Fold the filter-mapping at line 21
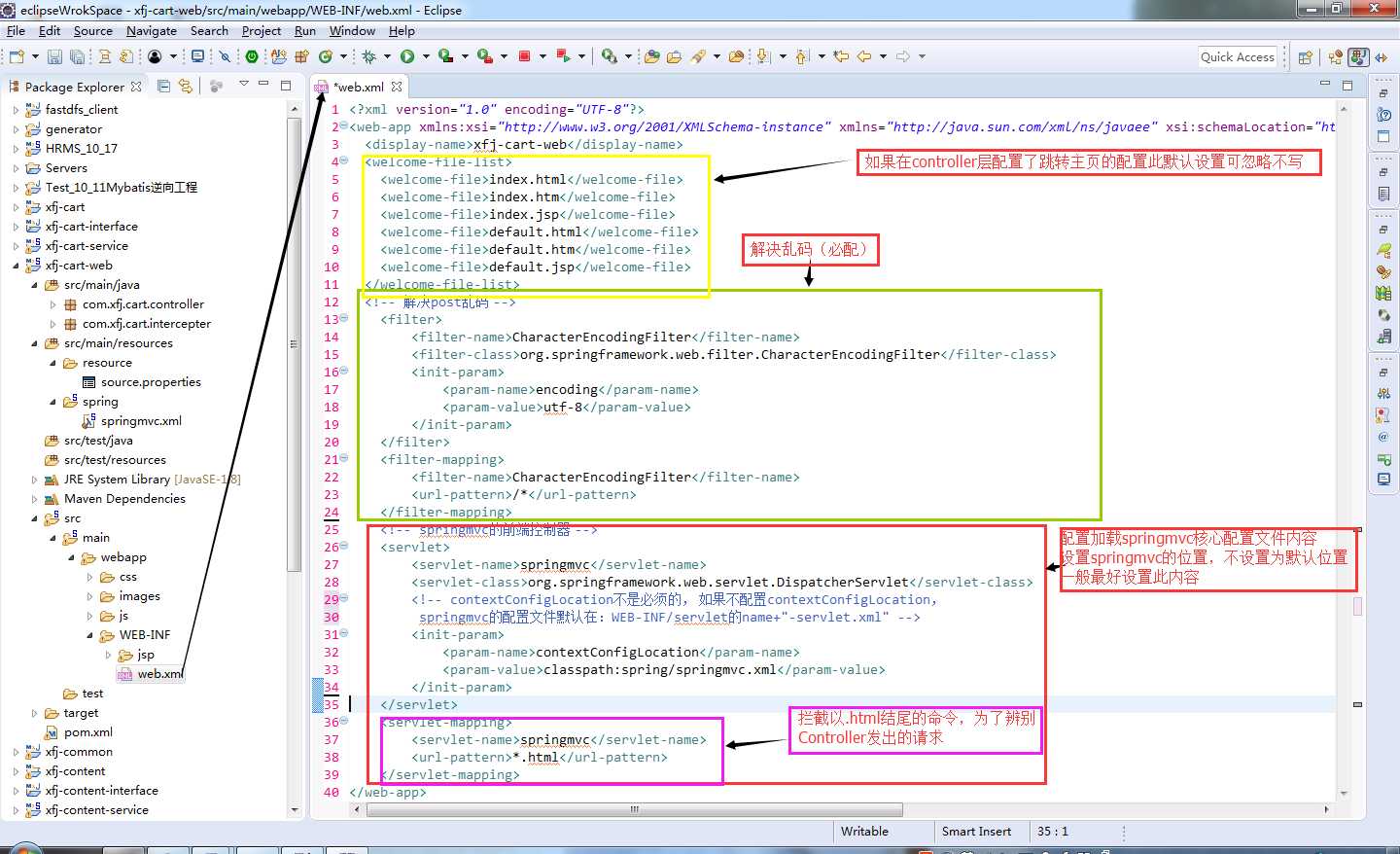The height and width of the screenshot is (854, 1400). pos(343,459)
